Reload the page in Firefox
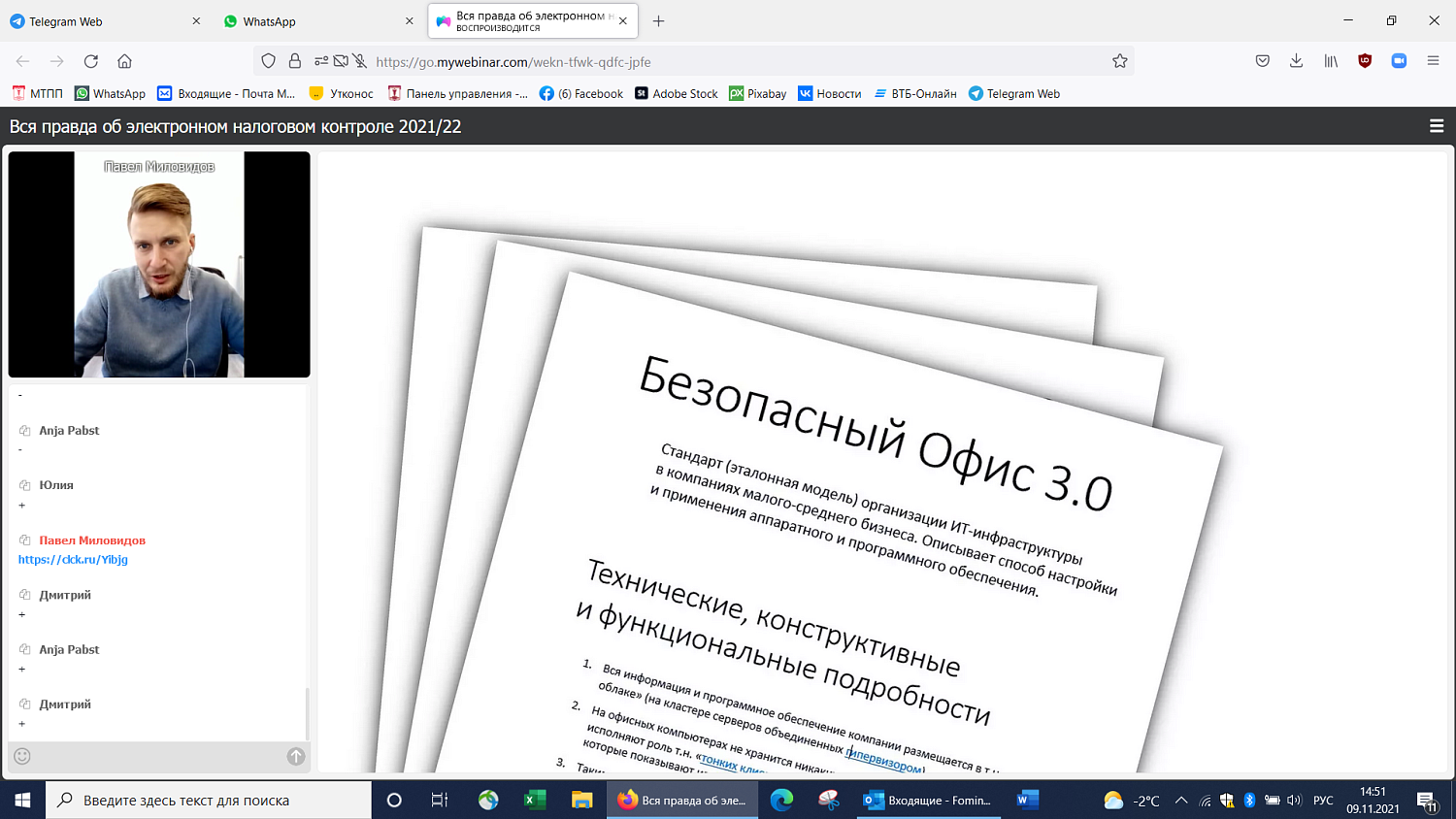Viewport: 1456px width, 819px height. [91, 61]
